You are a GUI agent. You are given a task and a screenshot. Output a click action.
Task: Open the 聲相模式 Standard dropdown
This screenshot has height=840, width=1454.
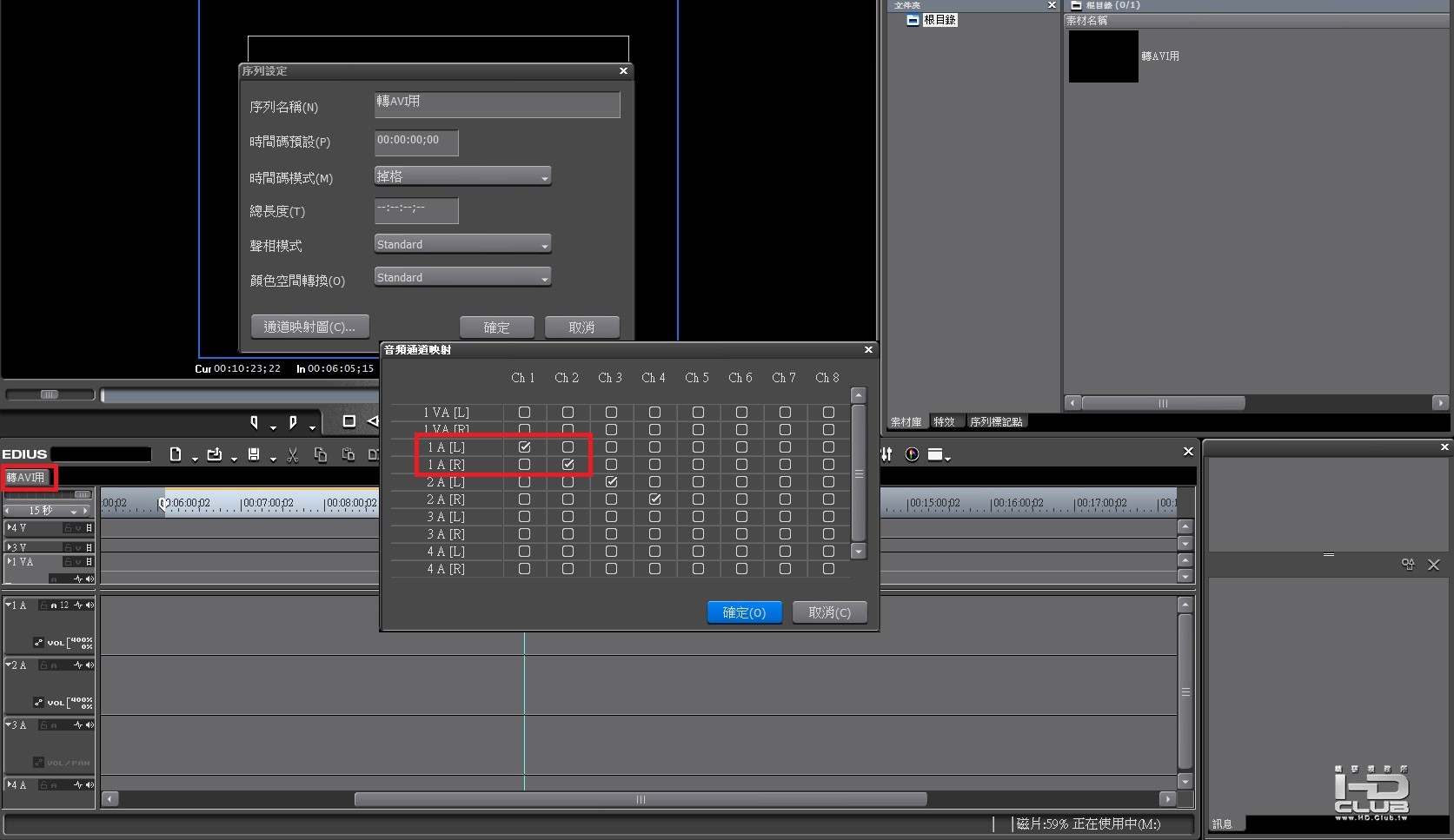click(462, 244)
